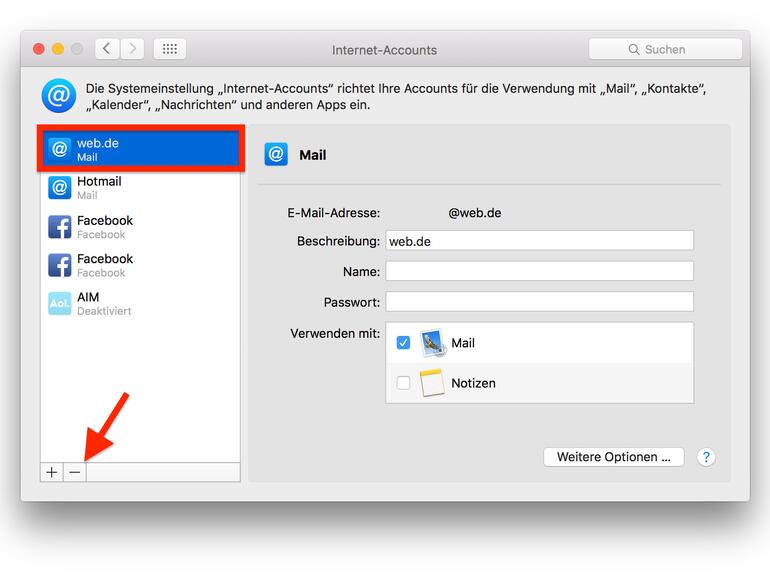This screenshot has height=578, width=770.
Task: Select the Hotmail Mail account
Action: click(x=140, y=188)
